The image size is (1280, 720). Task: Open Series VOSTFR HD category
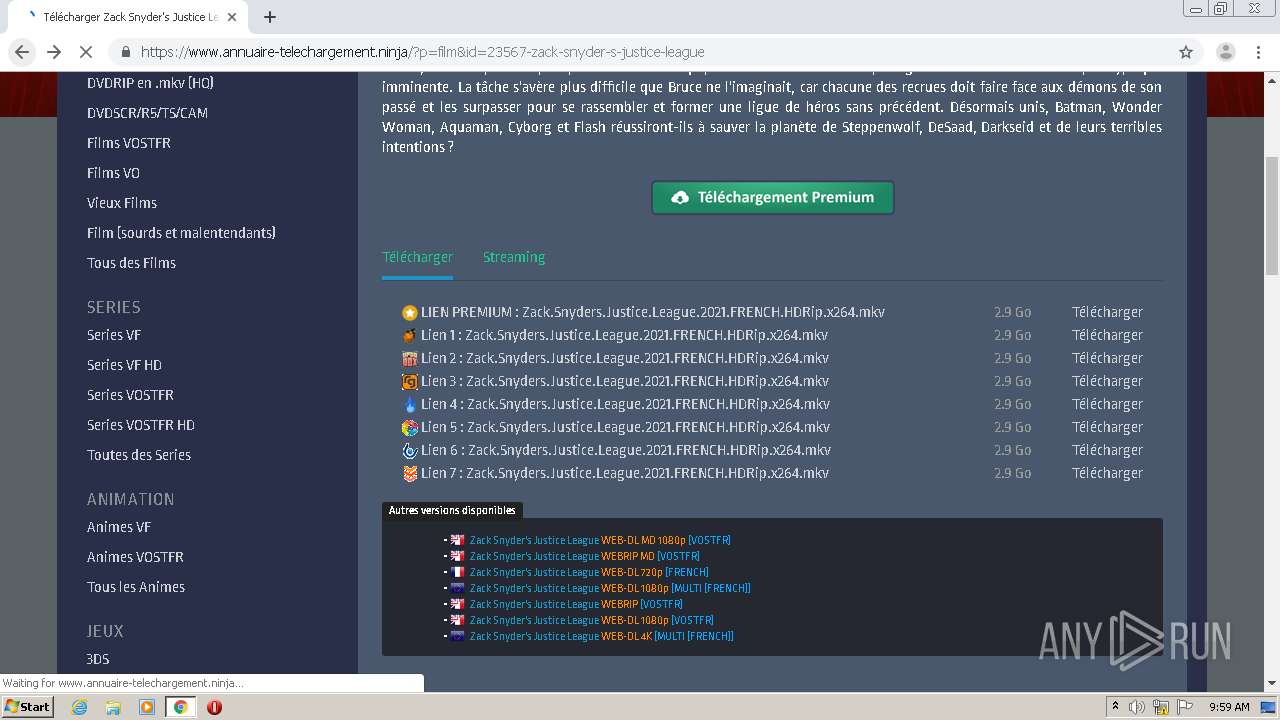pos(141,425)
